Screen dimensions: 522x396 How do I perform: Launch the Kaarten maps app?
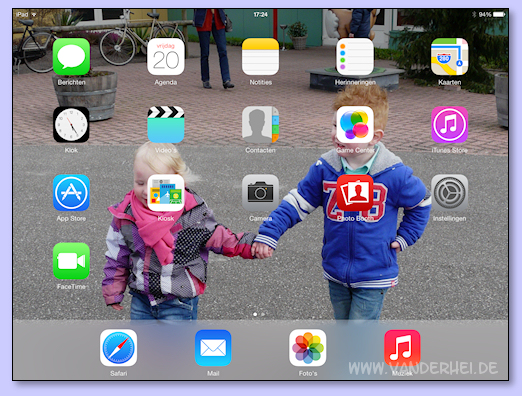click(449, 57)
